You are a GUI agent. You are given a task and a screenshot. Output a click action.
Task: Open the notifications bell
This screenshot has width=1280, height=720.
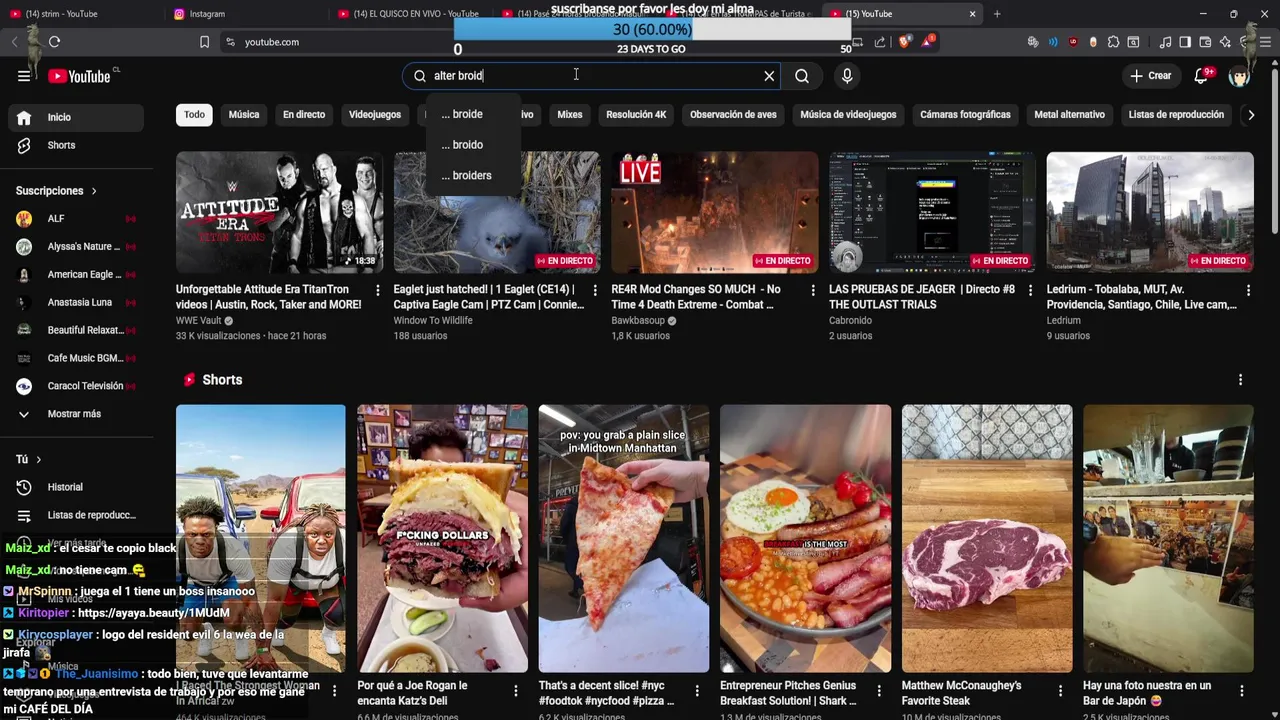click(x=1203, y=76)
